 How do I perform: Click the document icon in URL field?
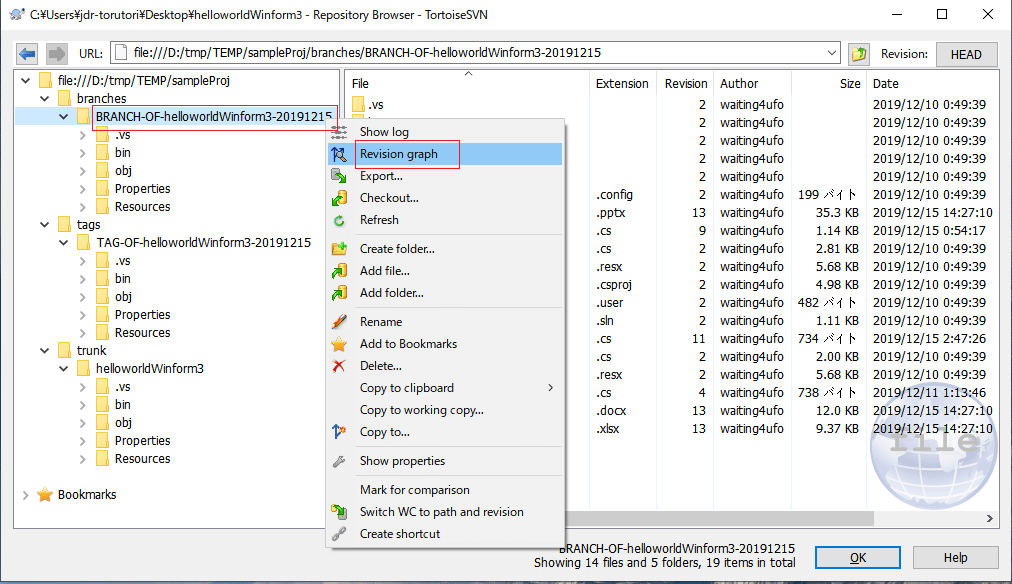point(120,53)
